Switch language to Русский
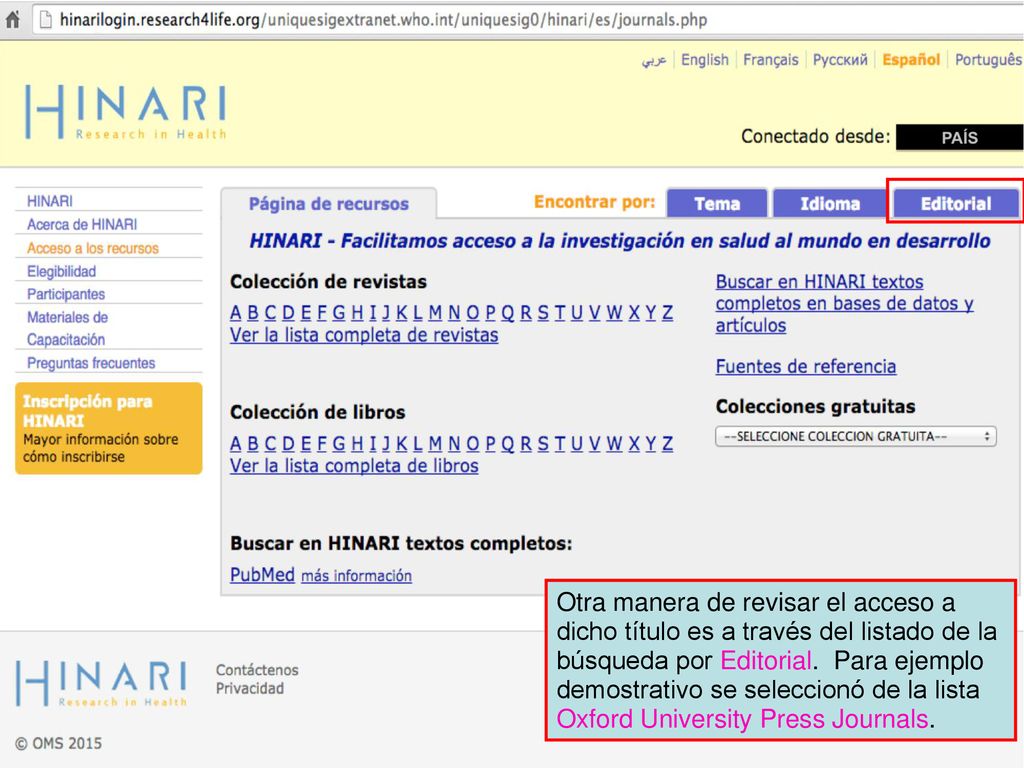Viewport: 1024px width, 768px height. coord(840,60)
